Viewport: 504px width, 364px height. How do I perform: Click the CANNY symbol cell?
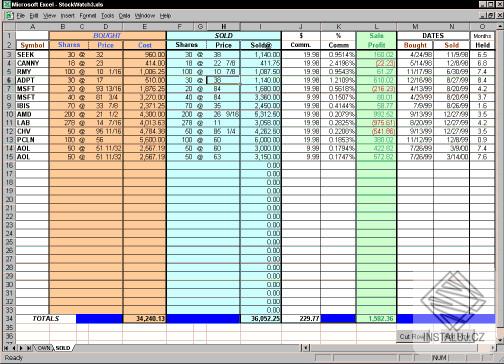(32, 63)
